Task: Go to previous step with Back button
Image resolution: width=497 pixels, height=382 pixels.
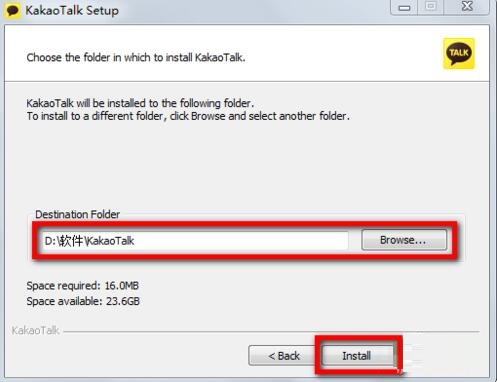Action: 284,356
